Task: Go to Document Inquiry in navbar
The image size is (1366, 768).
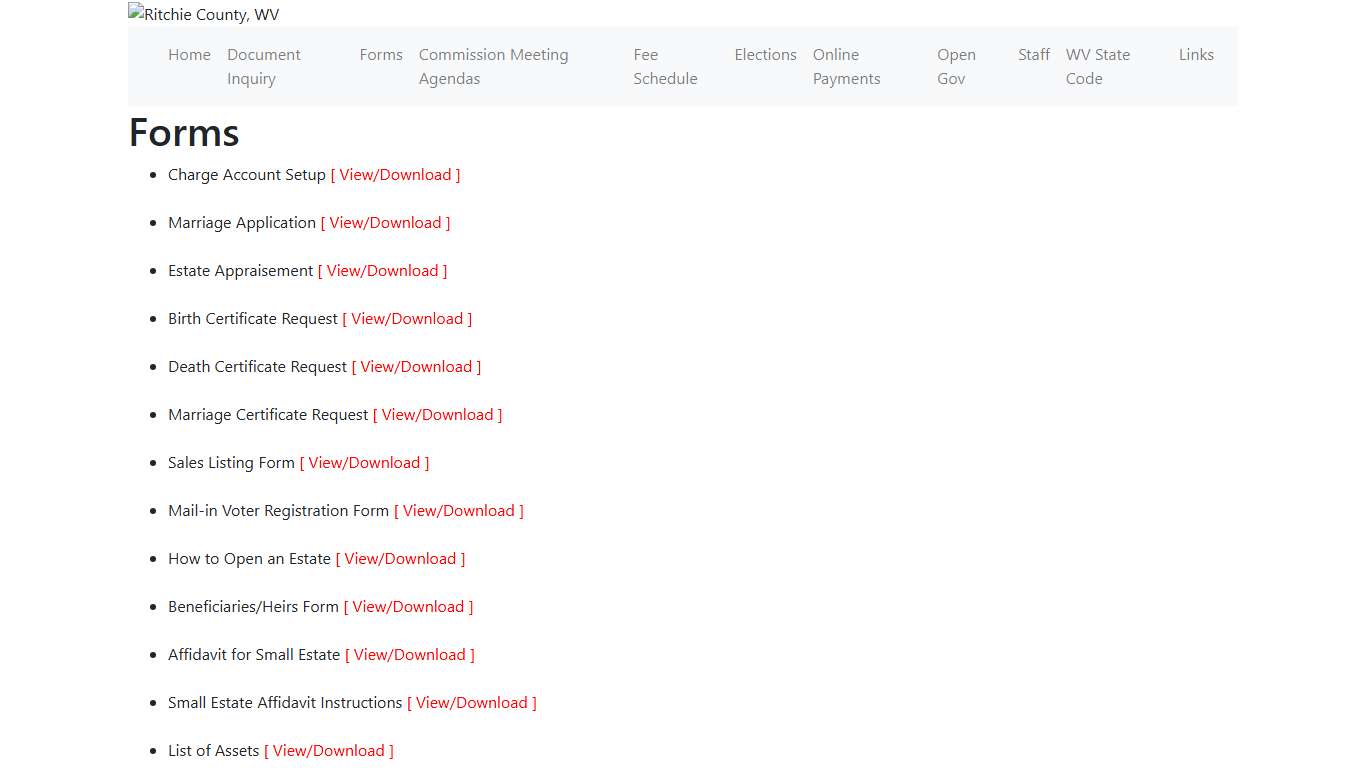Action: tap(264, 66)
